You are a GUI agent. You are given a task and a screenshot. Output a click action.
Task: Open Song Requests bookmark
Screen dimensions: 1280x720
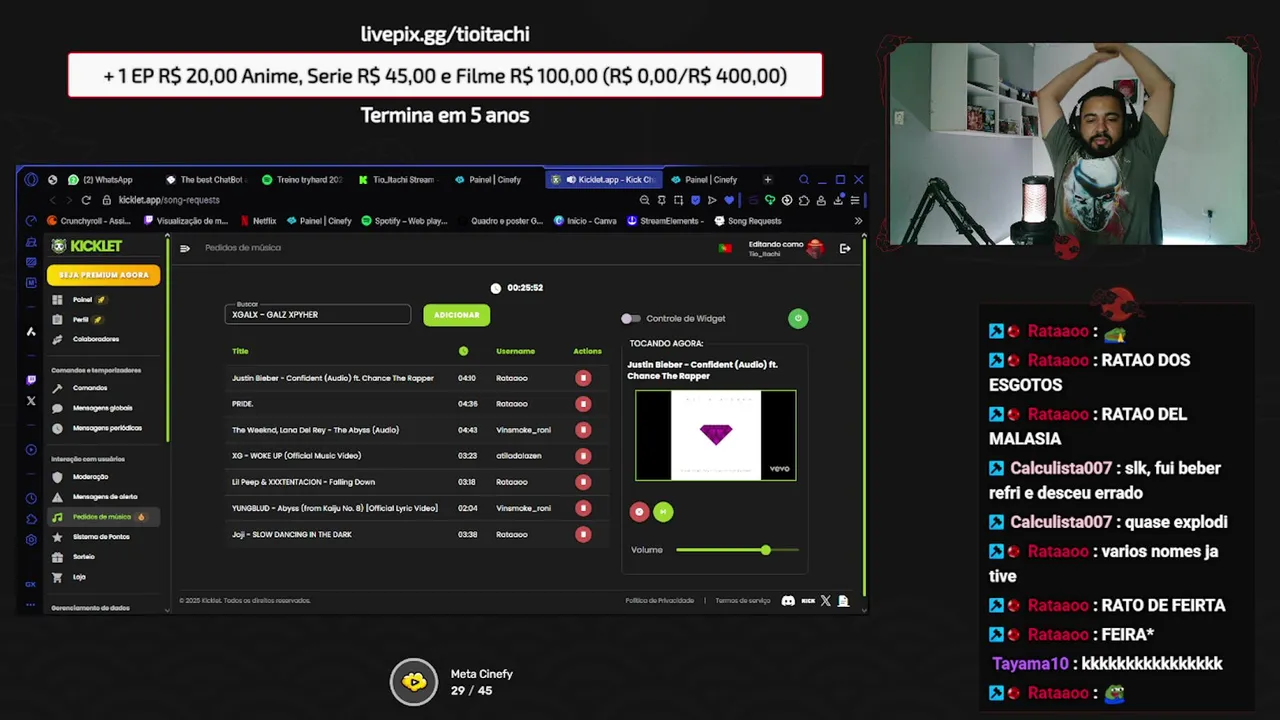coord(747,221)
